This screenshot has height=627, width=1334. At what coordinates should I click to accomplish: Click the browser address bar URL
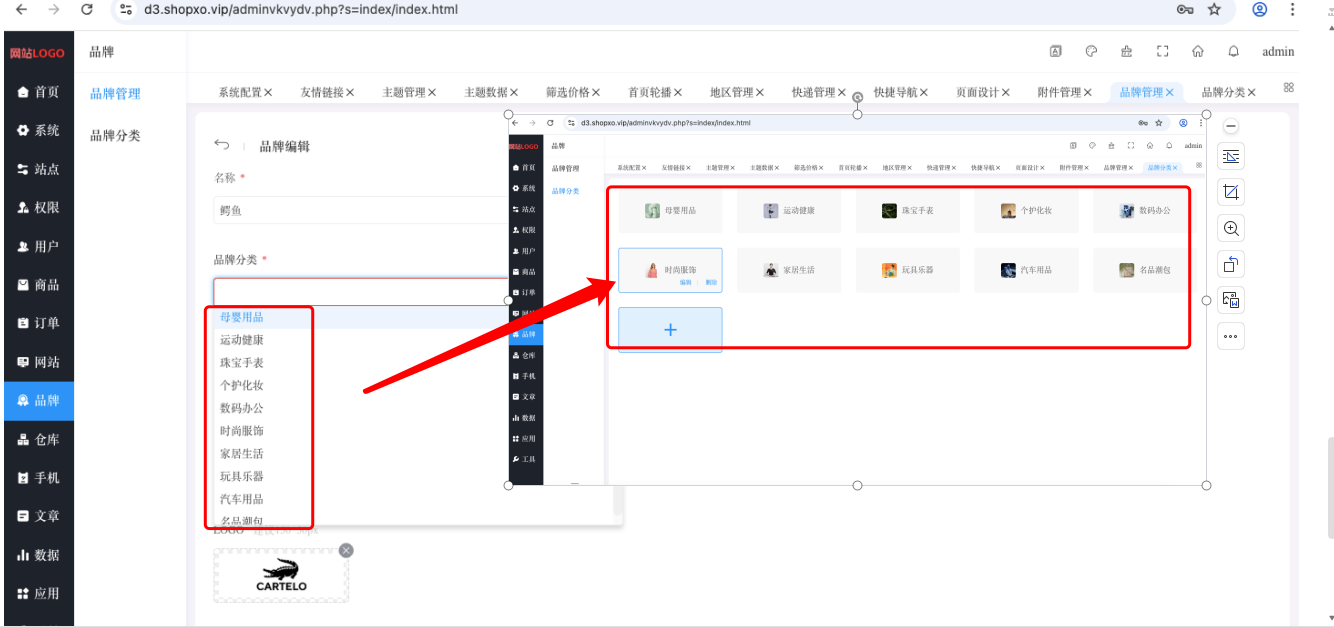coord(301,9)
